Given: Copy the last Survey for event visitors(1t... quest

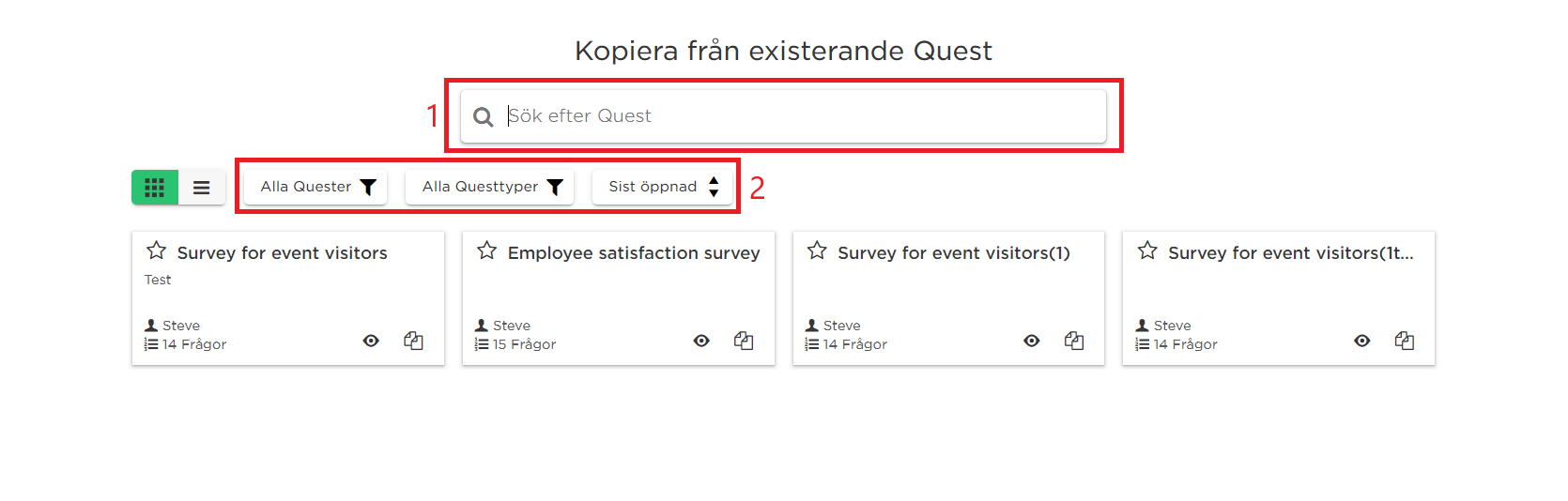Looking at the screenshot, I should pos(1405,341).
